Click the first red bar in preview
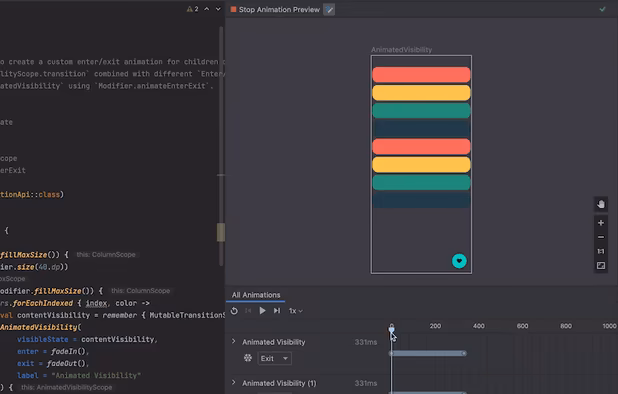 [421, 74]
